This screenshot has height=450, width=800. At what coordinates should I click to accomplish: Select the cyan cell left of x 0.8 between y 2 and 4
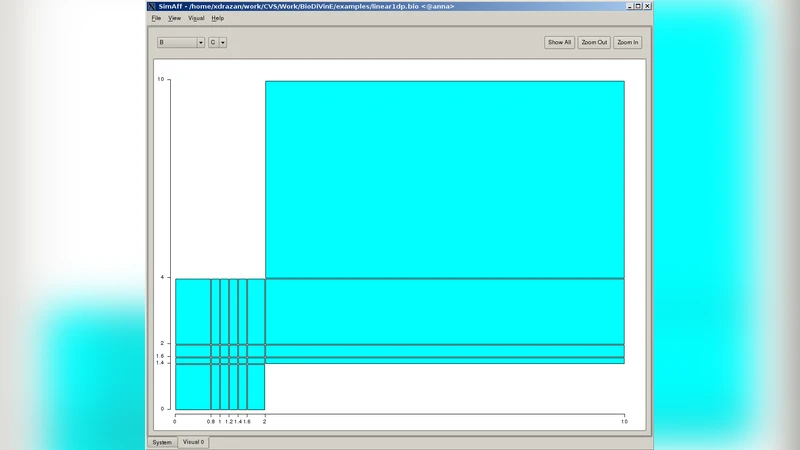(192, 311)
